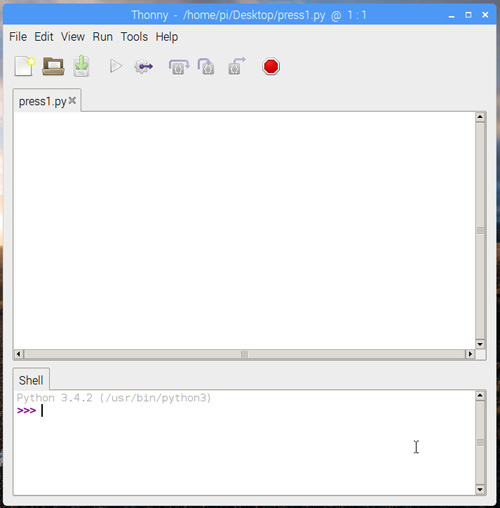
Task: Select the press1.py editor tab
Action: 42,101
